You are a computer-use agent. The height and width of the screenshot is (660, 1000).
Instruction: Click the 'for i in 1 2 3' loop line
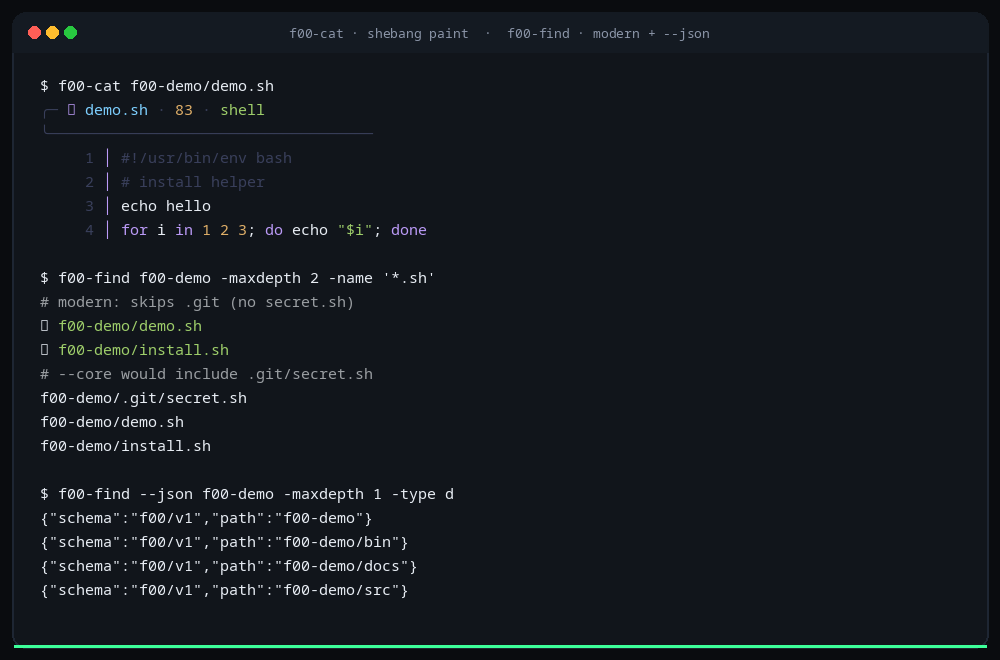coord(274,230)
